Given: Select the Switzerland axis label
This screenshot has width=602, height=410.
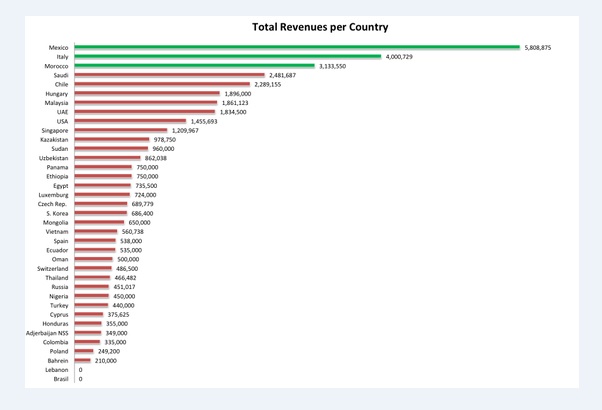Looking at the screenshot, I should pos(53,269).
